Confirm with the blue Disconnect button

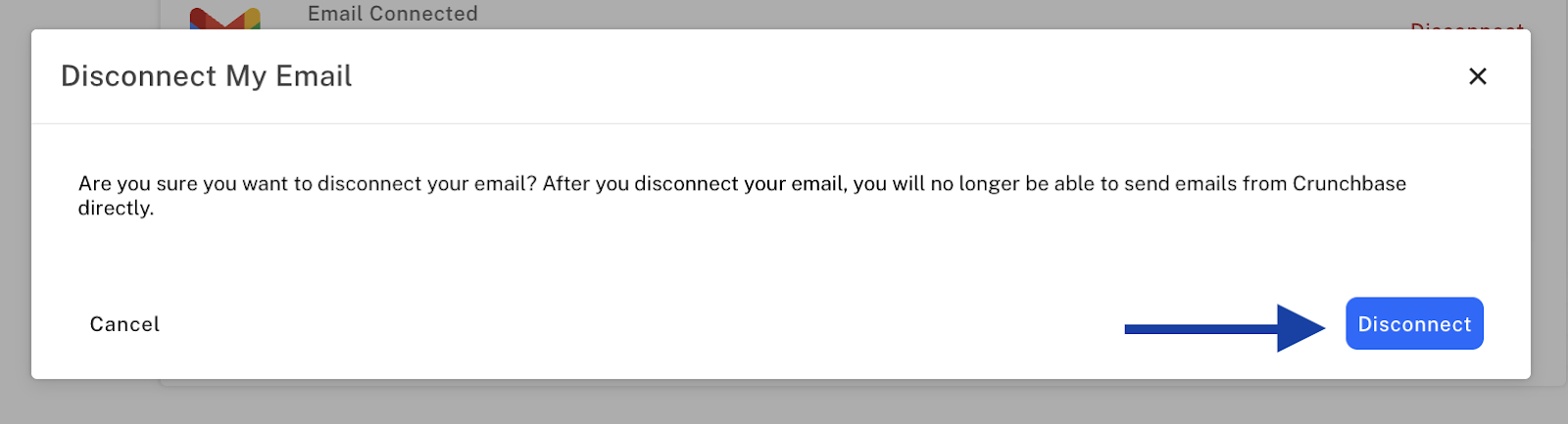1414,324
